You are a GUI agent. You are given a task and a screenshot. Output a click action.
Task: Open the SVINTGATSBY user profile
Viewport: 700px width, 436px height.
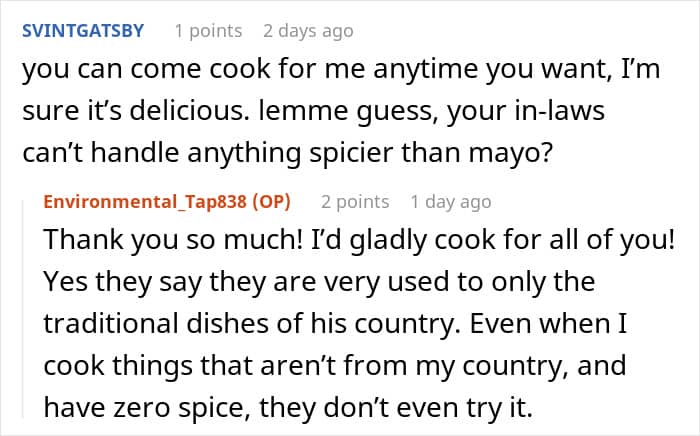(x=82, y=31)
